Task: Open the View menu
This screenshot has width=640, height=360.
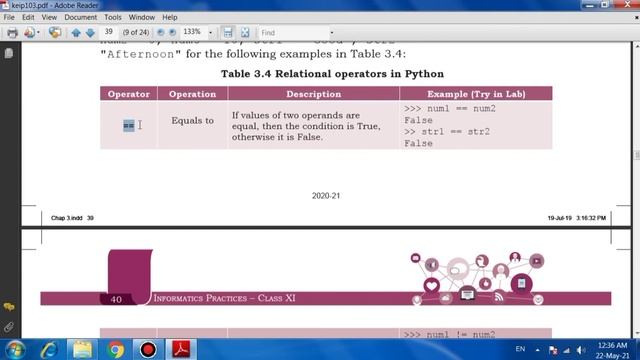Action: [49, 17]
